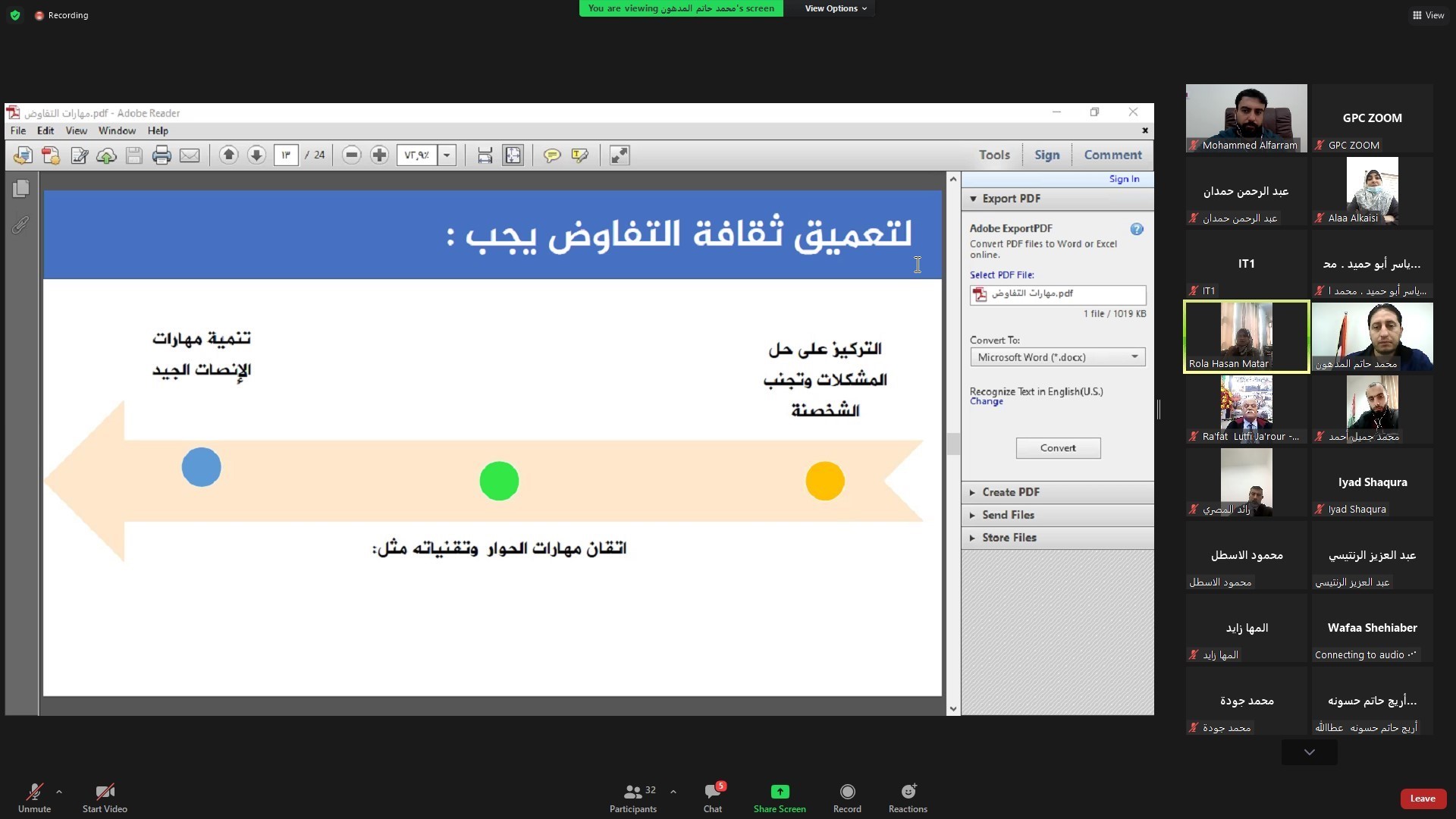The image size is (1456, 819).
Task: Toggle read mode fullscreen icon
Action: [620, 155]
